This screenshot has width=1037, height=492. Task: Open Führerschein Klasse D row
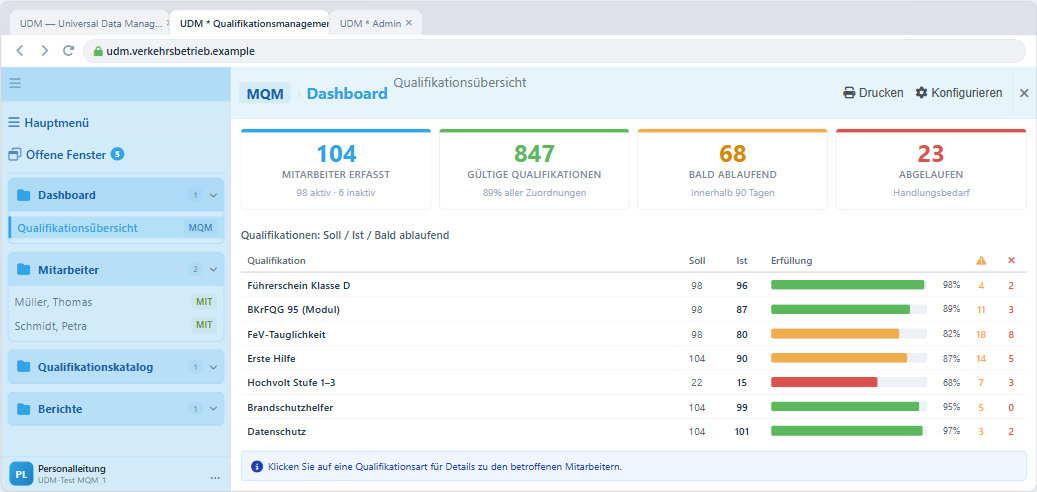pyautogui.click(x=634, y=285)
